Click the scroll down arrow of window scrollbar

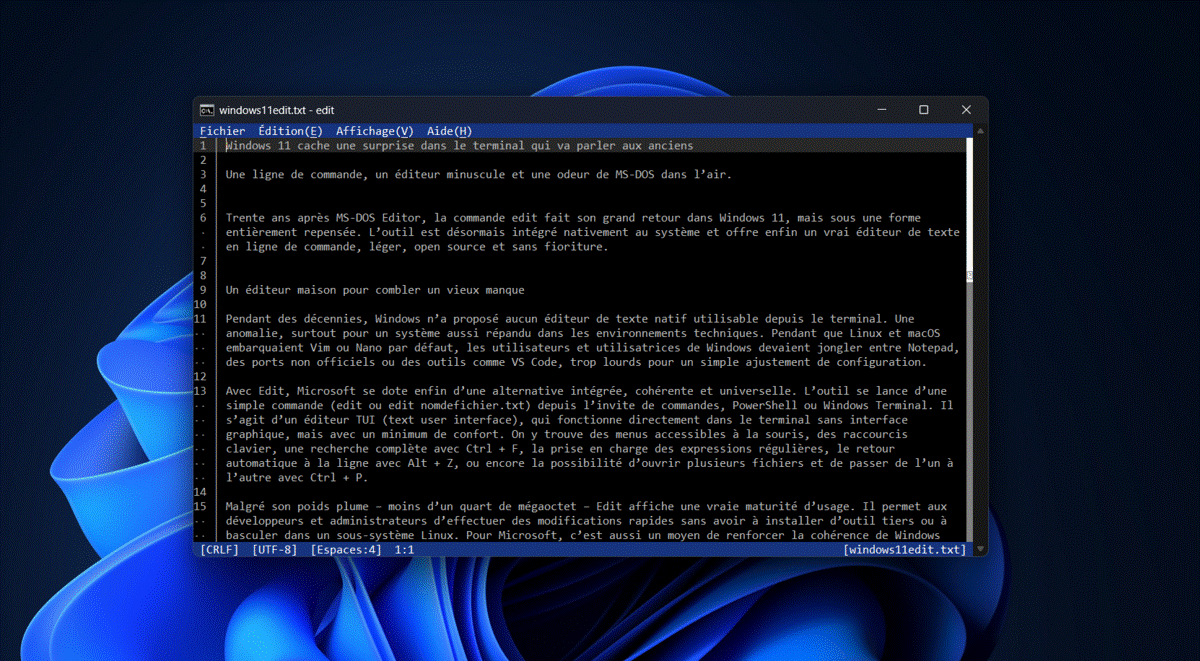click(978, 549)
